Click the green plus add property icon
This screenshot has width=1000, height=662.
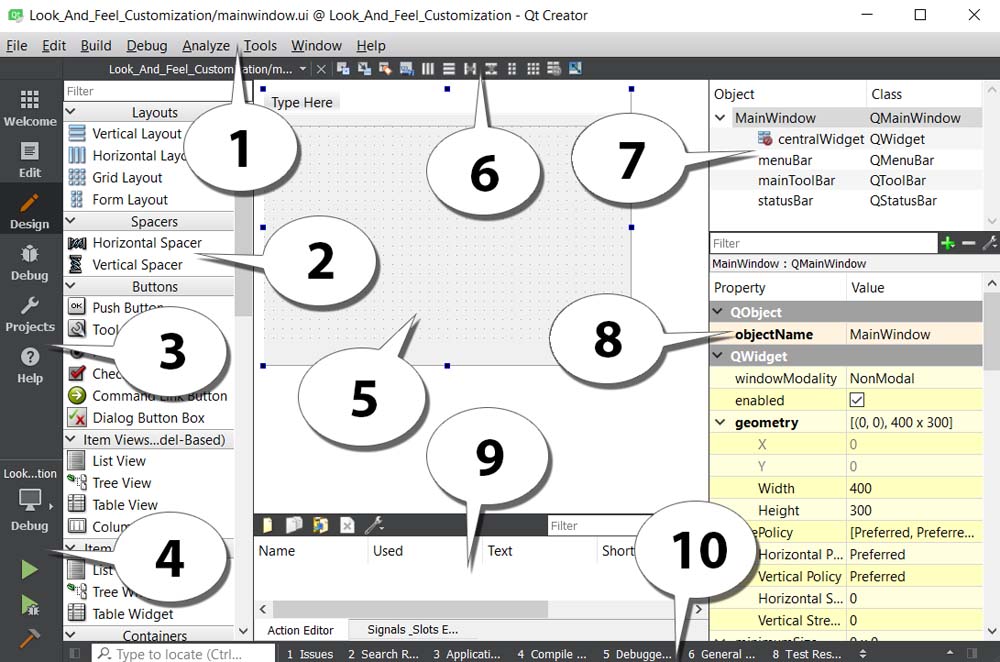[947, 243]
